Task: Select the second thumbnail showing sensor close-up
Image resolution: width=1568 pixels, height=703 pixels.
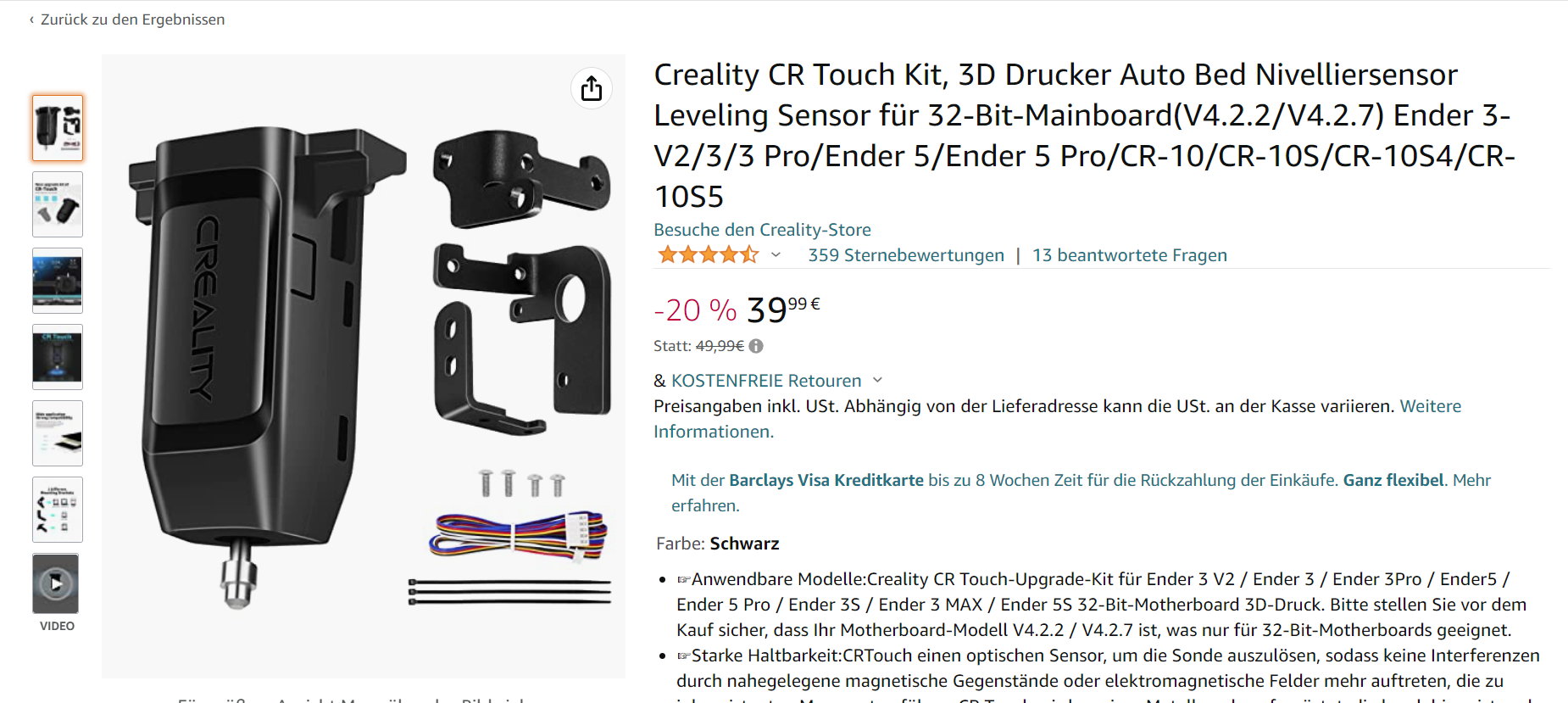Action: [x=58, y=204]
